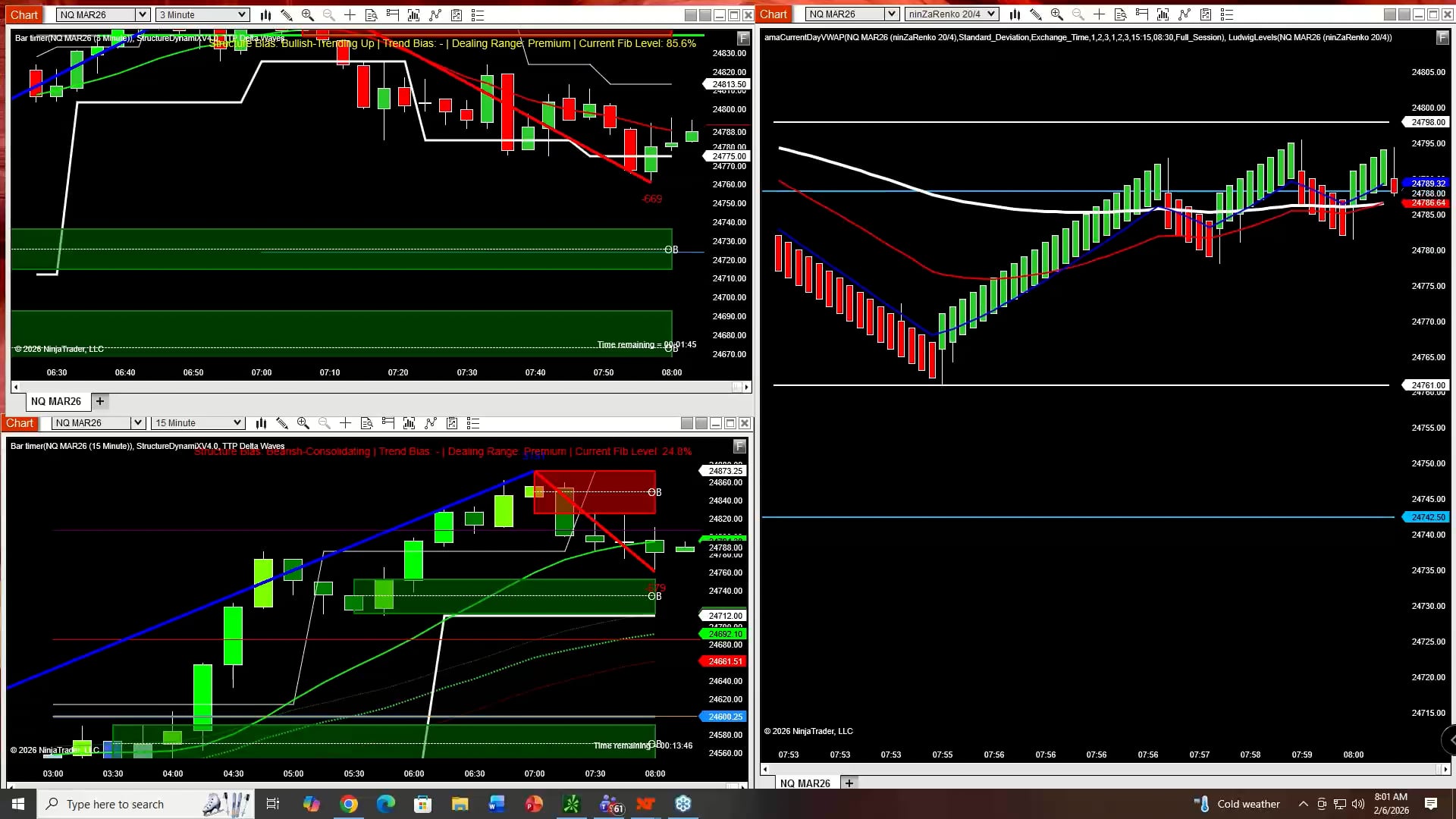The width and height of the screenshot is (1456, 819).
Task: Toggle fixed scale F button on 3 Minute chart
Action: point(743,38)
